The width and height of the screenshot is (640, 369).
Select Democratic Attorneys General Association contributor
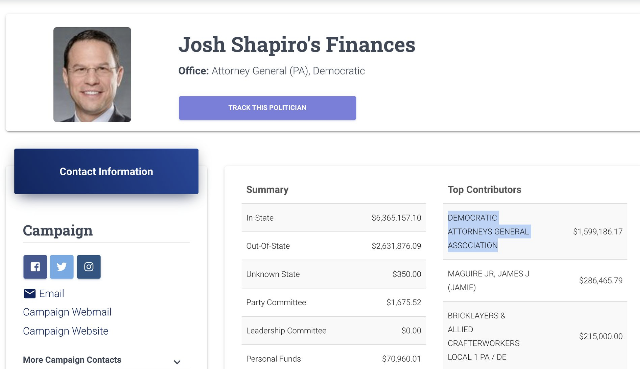[489, 231]
